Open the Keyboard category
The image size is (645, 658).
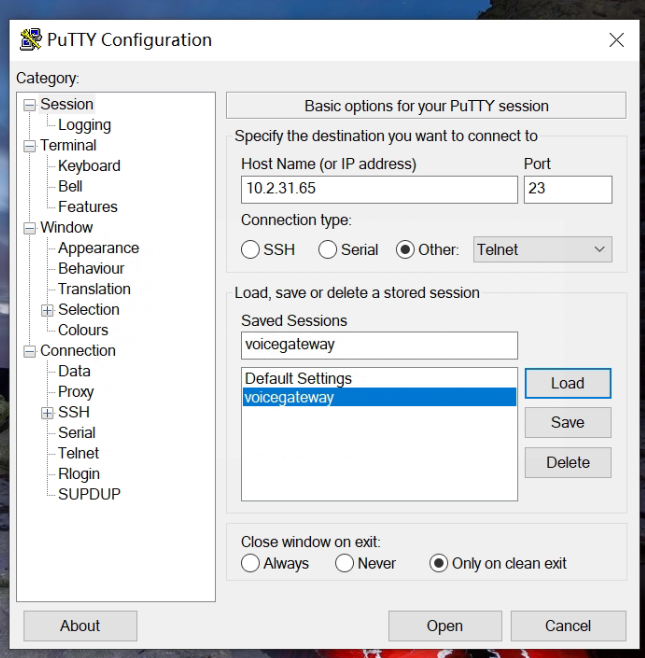89,166
